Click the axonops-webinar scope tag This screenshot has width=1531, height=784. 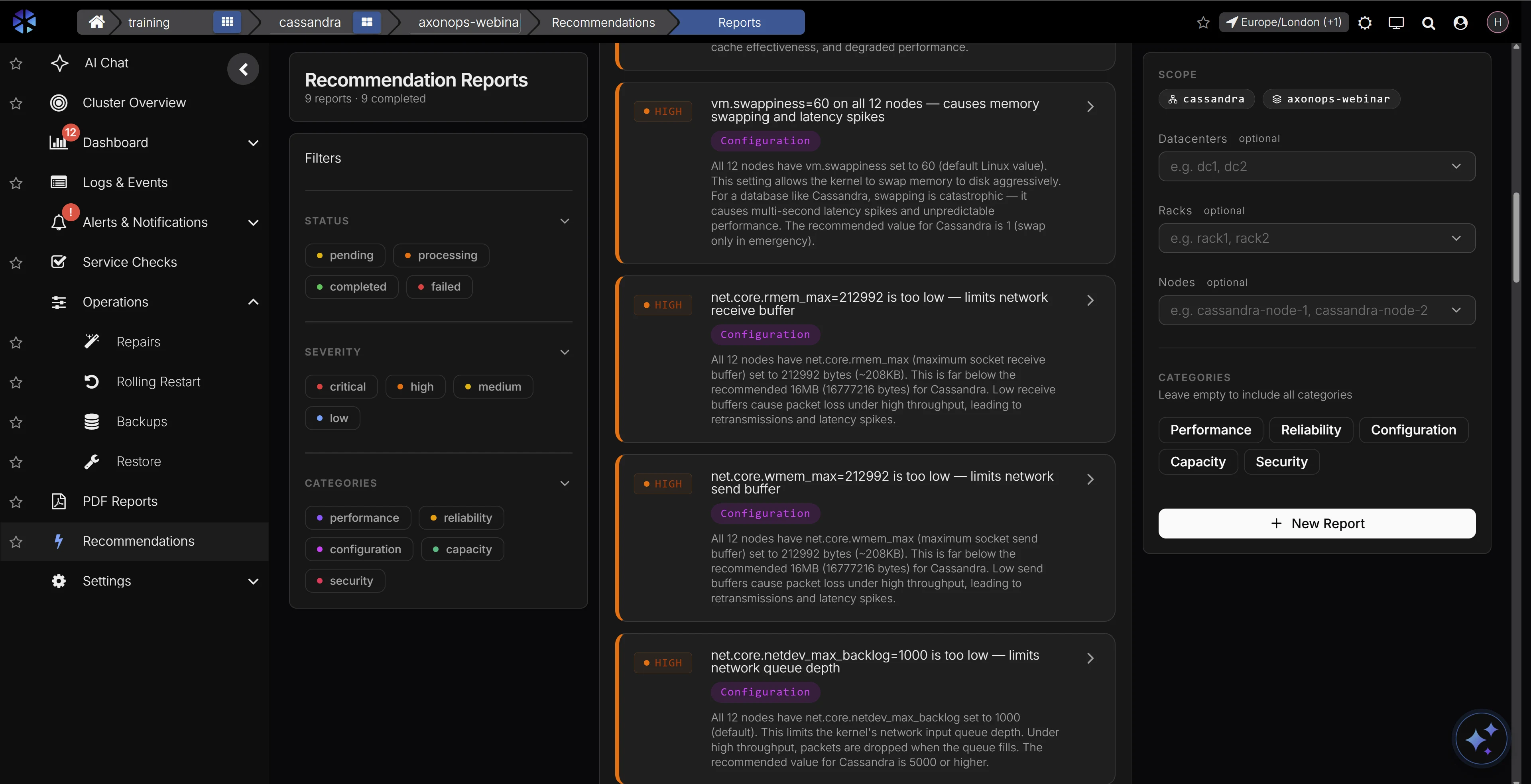1331,99
